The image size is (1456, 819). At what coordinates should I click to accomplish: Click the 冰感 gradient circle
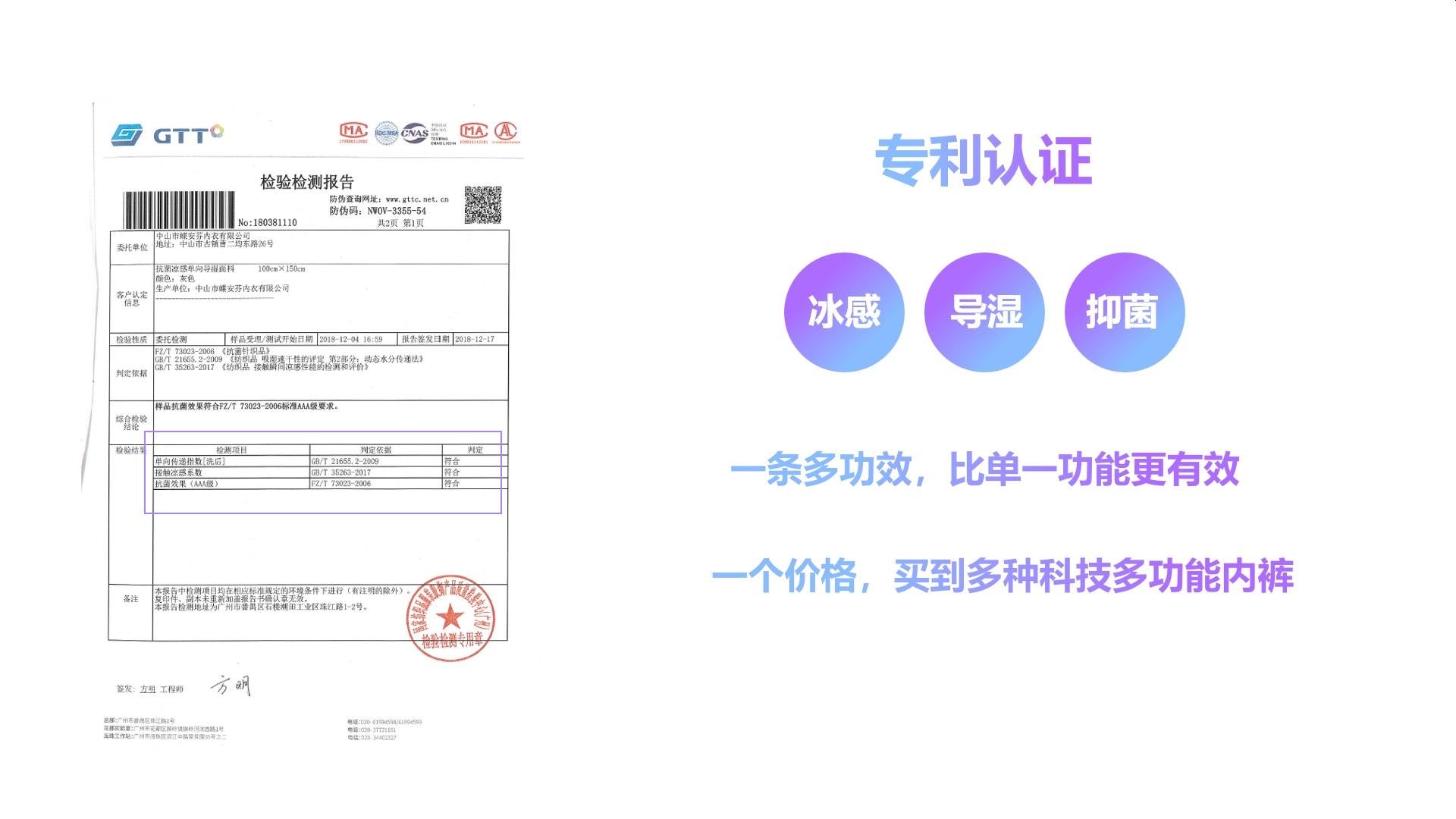(844, 312)
